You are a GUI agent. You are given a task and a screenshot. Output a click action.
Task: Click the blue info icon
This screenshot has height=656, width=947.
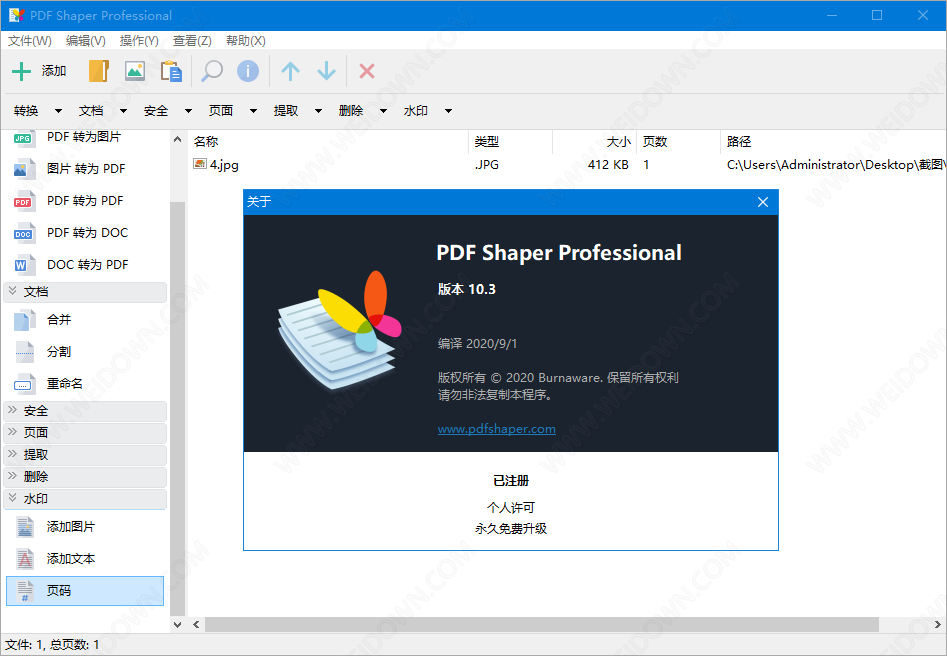(x=248, y=71)
